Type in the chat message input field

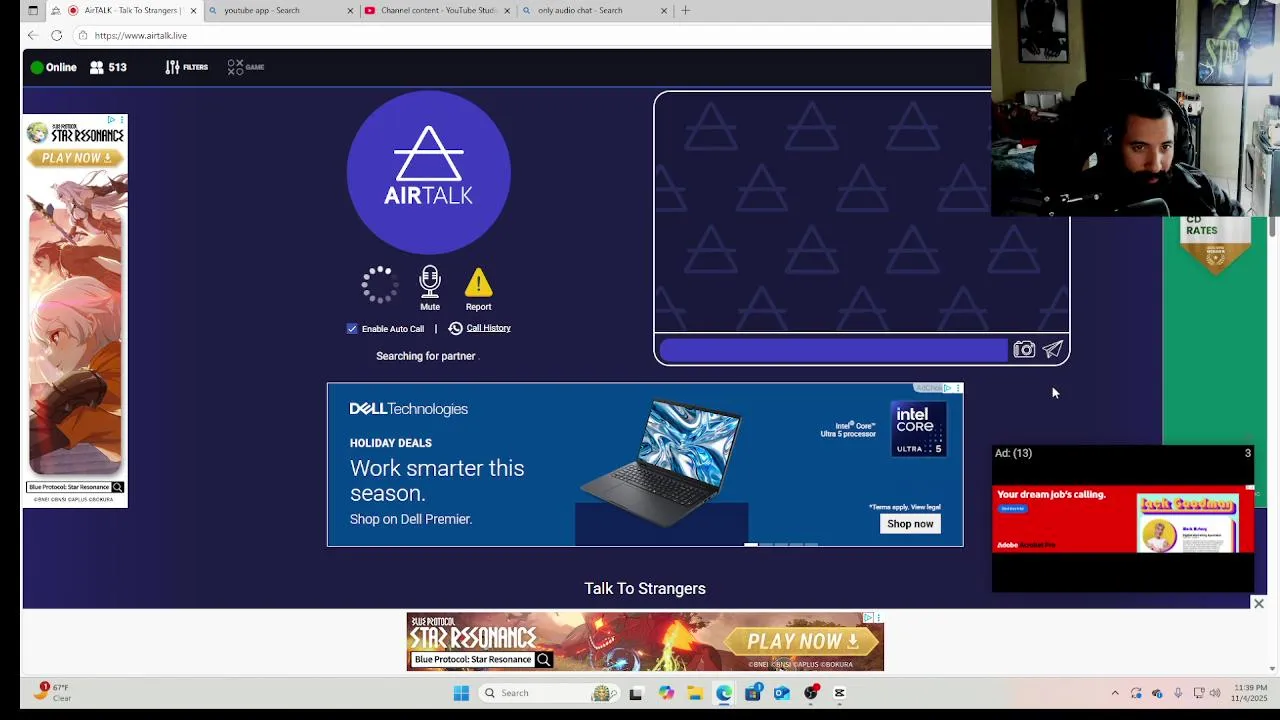click(x=833, y=349)
